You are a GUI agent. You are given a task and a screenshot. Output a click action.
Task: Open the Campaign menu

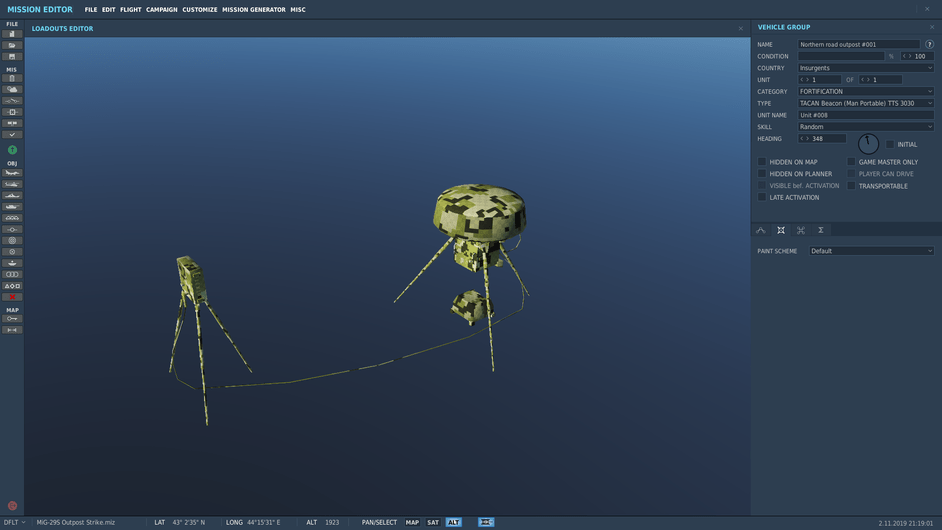[162, 10]
